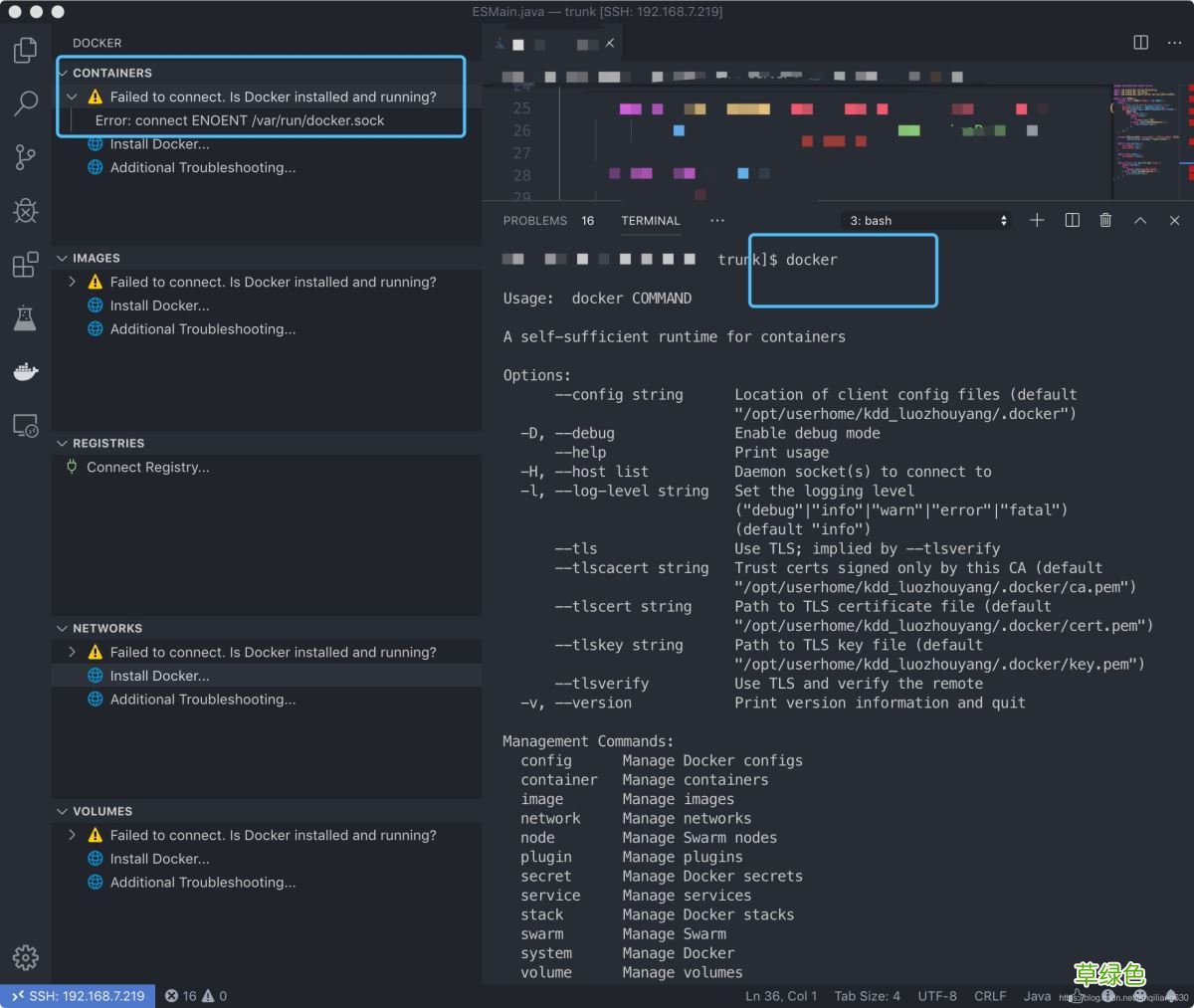Screen dimensions: 1194x1008
Task: Close the open editor tab
Action: (x=610, y=43)
